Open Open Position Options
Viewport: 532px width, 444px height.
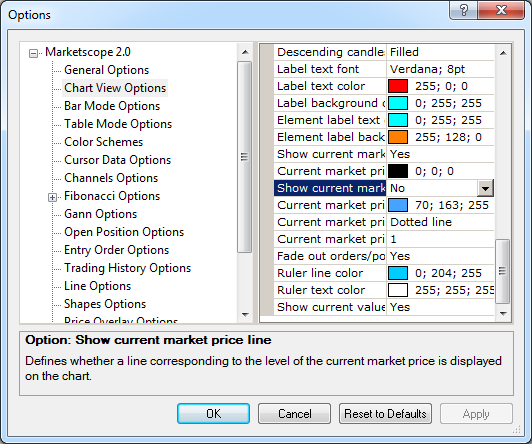pos(124,232)
